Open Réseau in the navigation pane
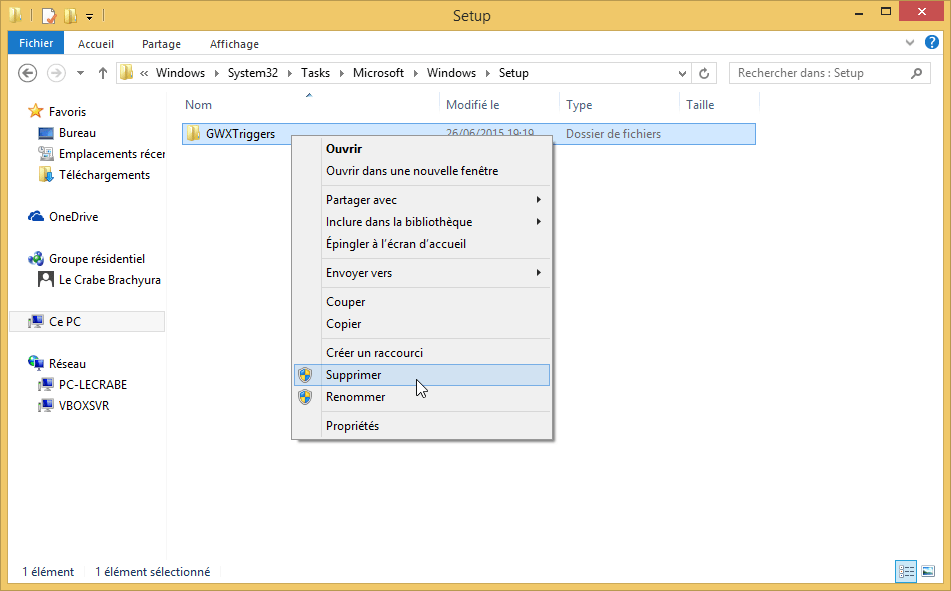 click(67, 363)
